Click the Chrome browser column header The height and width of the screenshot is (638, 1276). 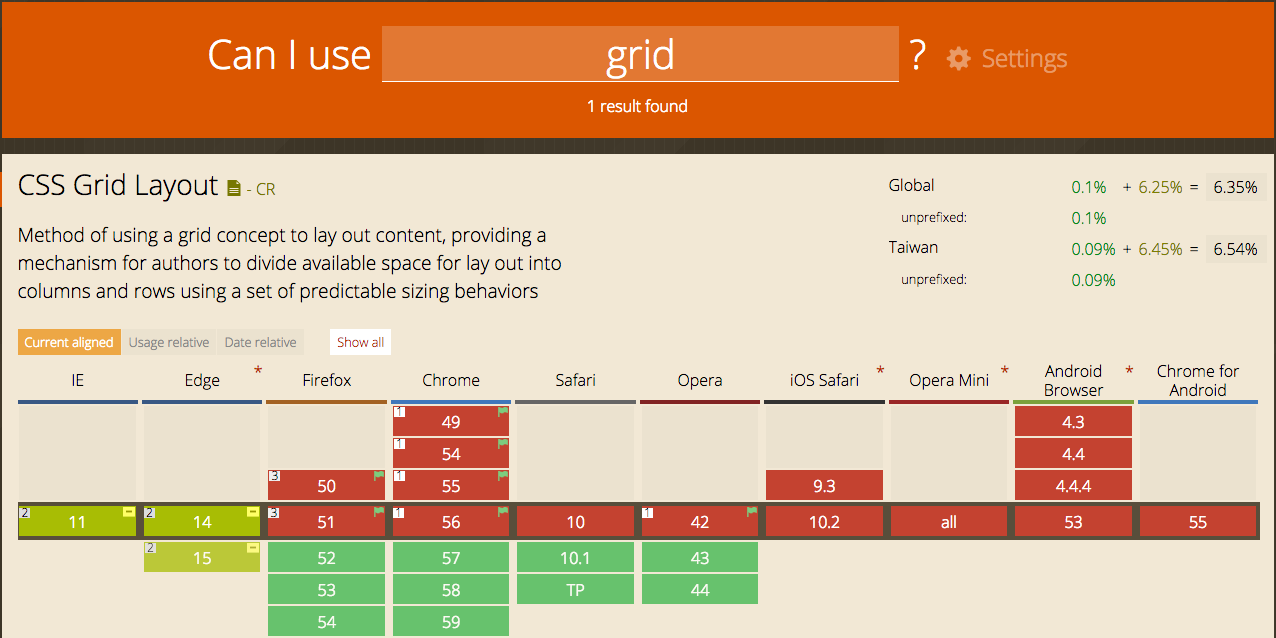(x=451, y=380)
